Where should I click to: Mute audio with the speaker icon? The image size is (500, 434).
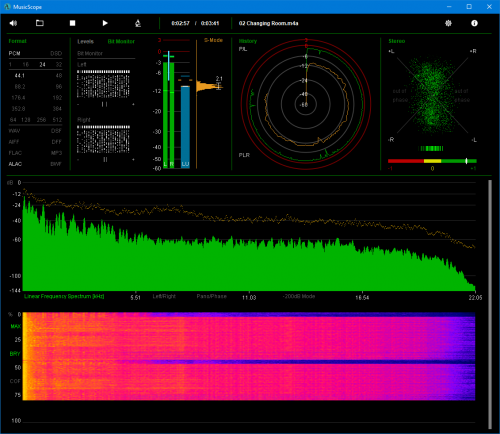pyautogui.click(x=13, y=23)
